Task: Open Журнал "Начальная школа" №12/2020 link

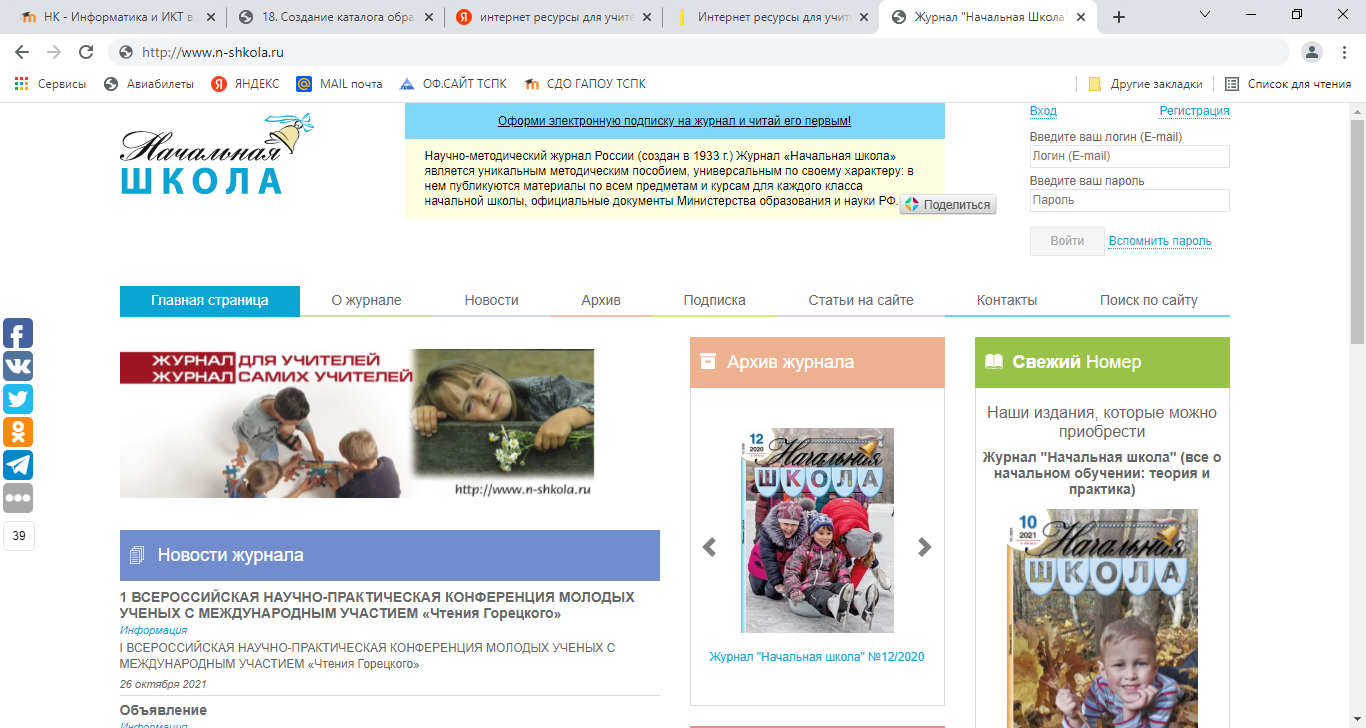Action: pyautogui.click(x=817, y=657)
